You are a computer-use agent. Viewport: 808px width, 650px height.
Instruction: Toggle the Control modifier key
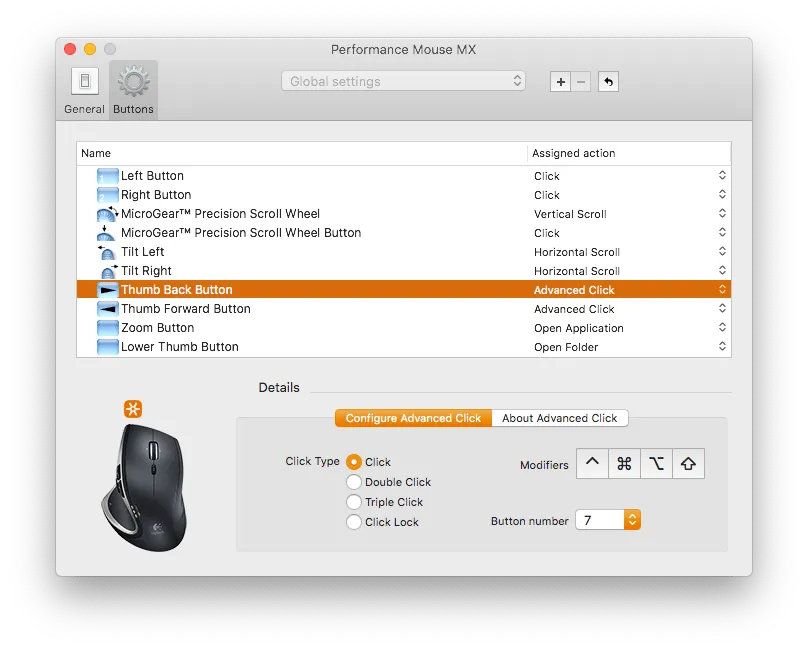pos(592,464)
